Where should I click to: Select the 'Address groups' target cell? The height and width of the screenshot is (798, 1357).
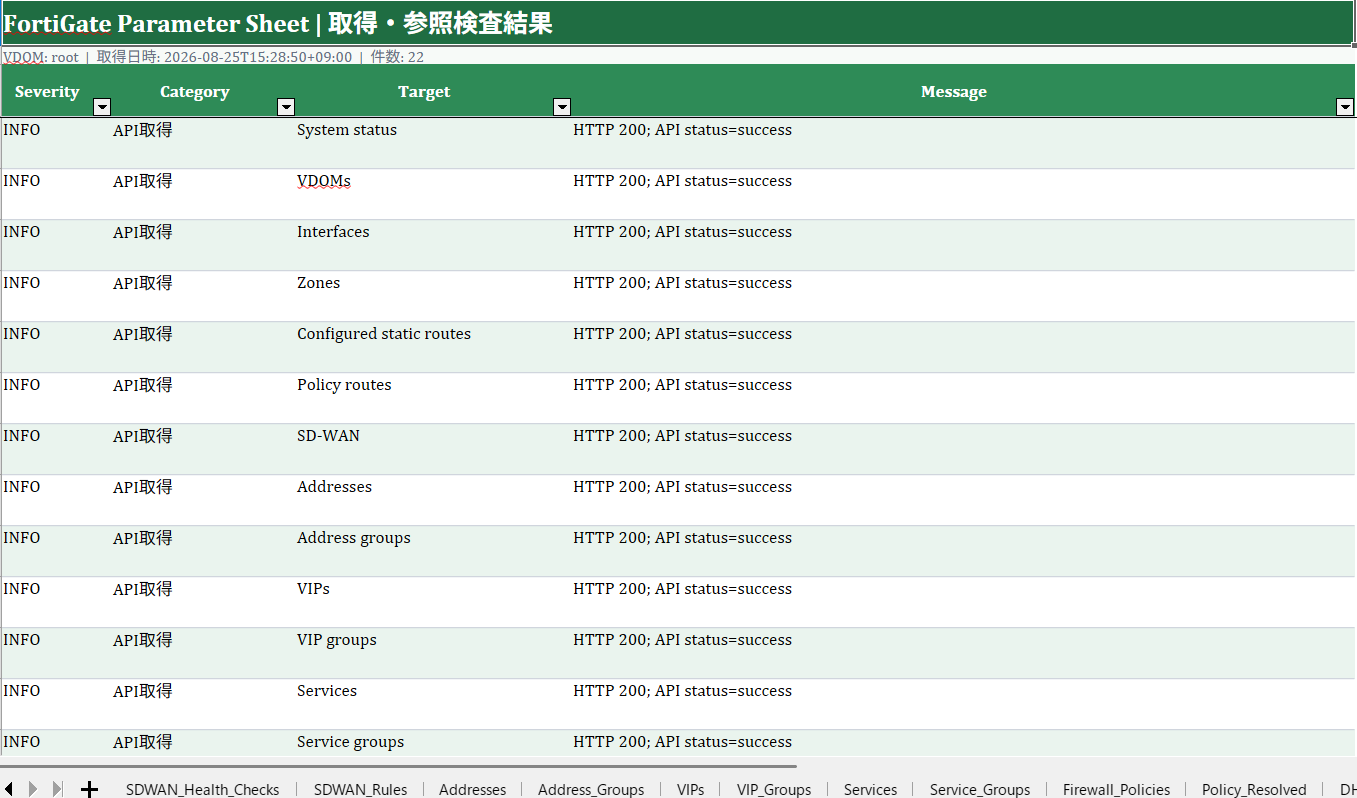pyautogui.click(x=433, y=551)
